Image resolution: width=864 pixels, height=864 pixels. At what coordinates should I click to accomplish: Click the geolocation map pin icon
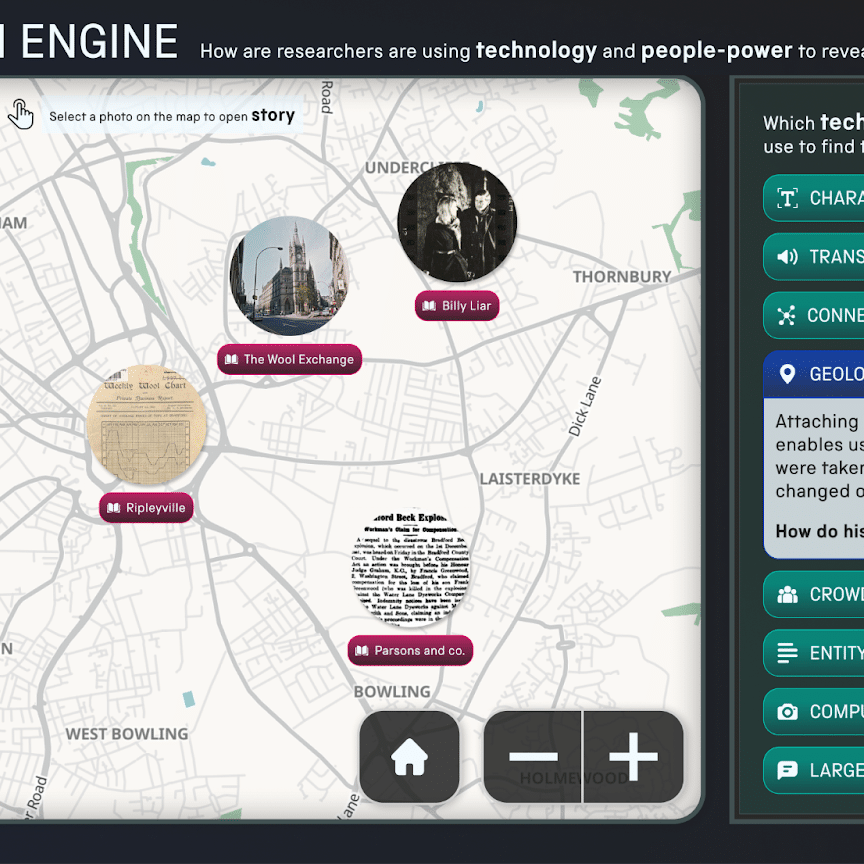click(x=787, y=374)
